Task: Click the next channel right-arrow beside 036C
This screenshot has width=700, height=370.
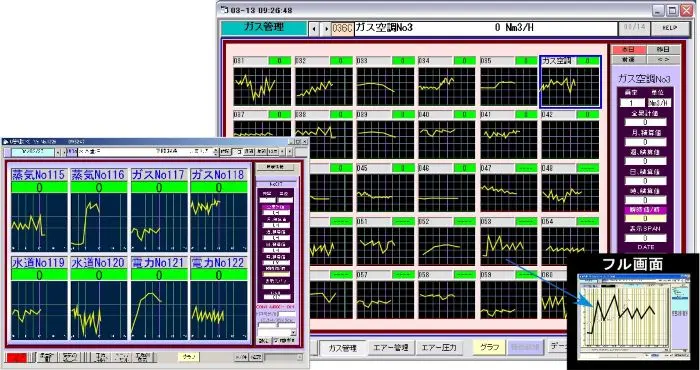Action: click(x=326, y=29)
